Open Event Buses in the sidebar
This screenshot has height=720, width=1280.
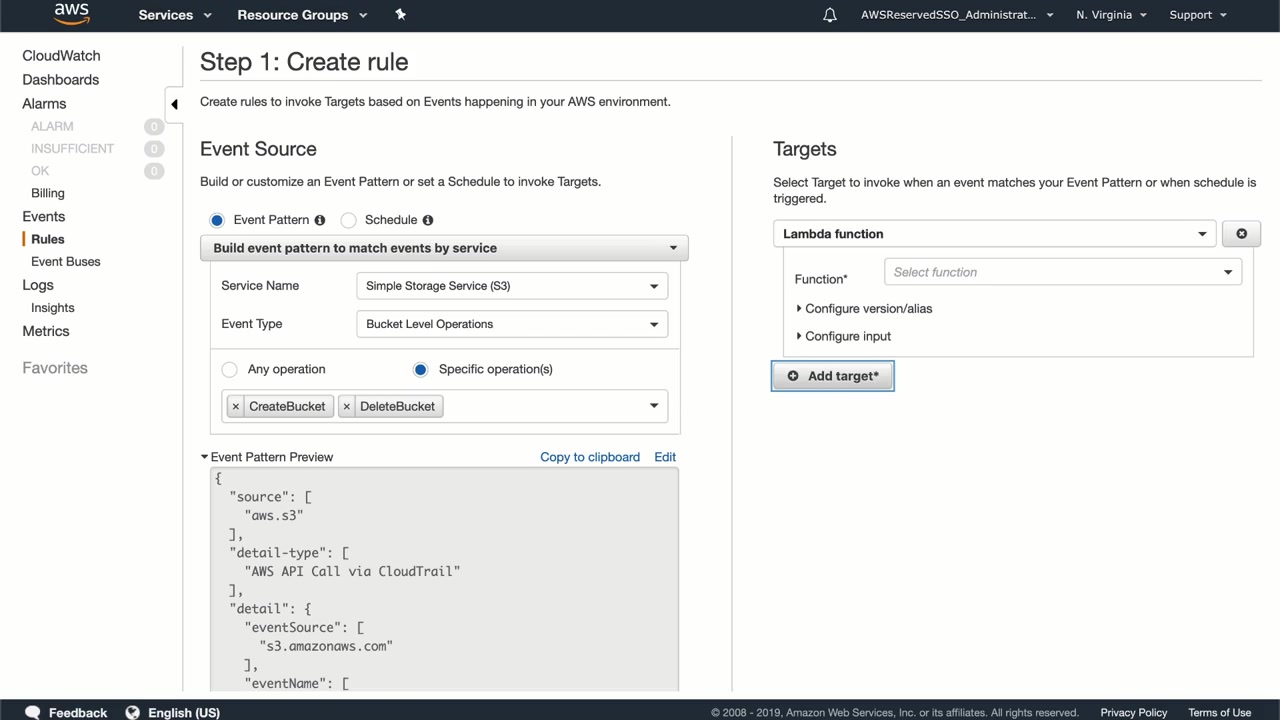pos(66,262)
